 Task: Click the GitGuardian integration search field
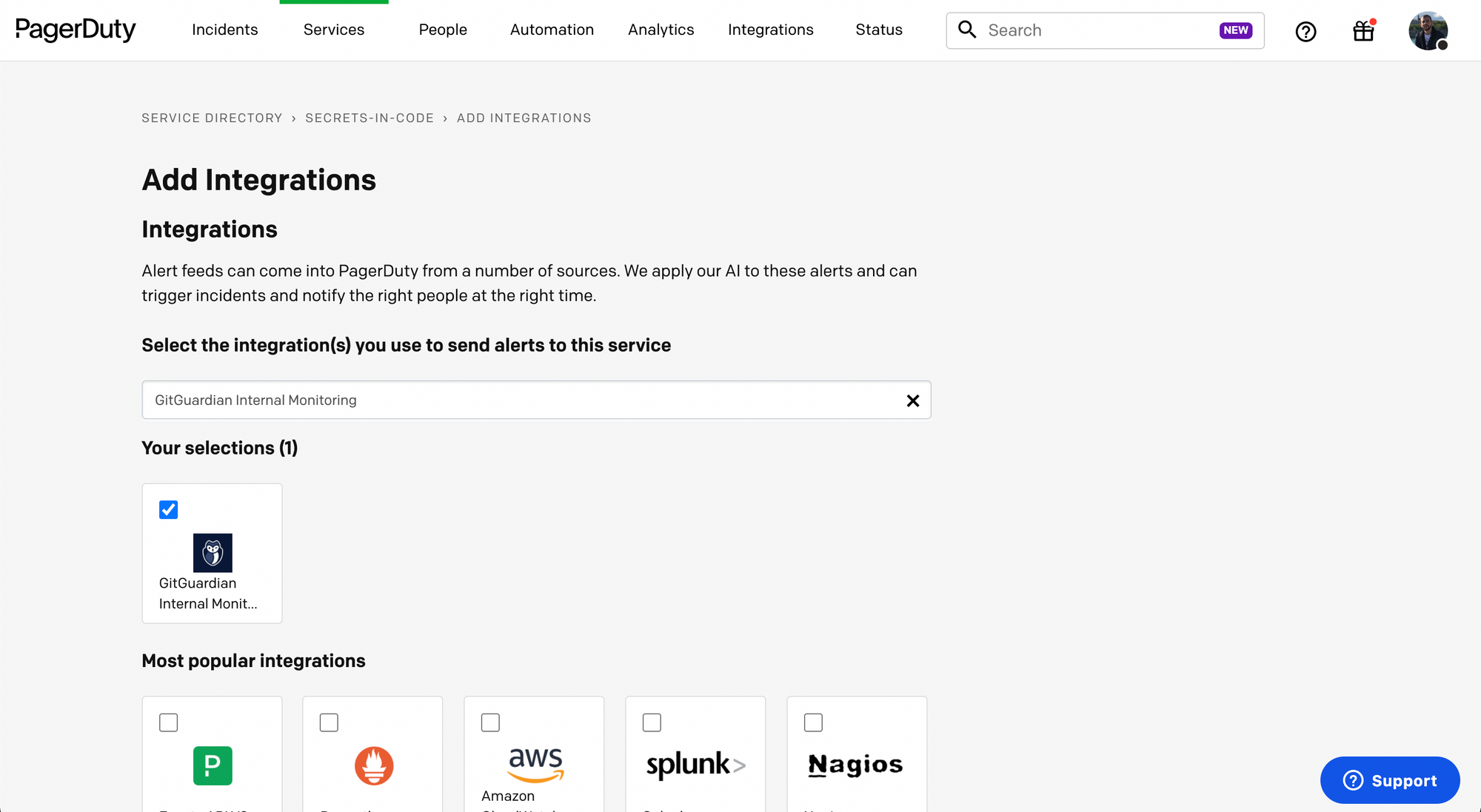click(518, 400)
